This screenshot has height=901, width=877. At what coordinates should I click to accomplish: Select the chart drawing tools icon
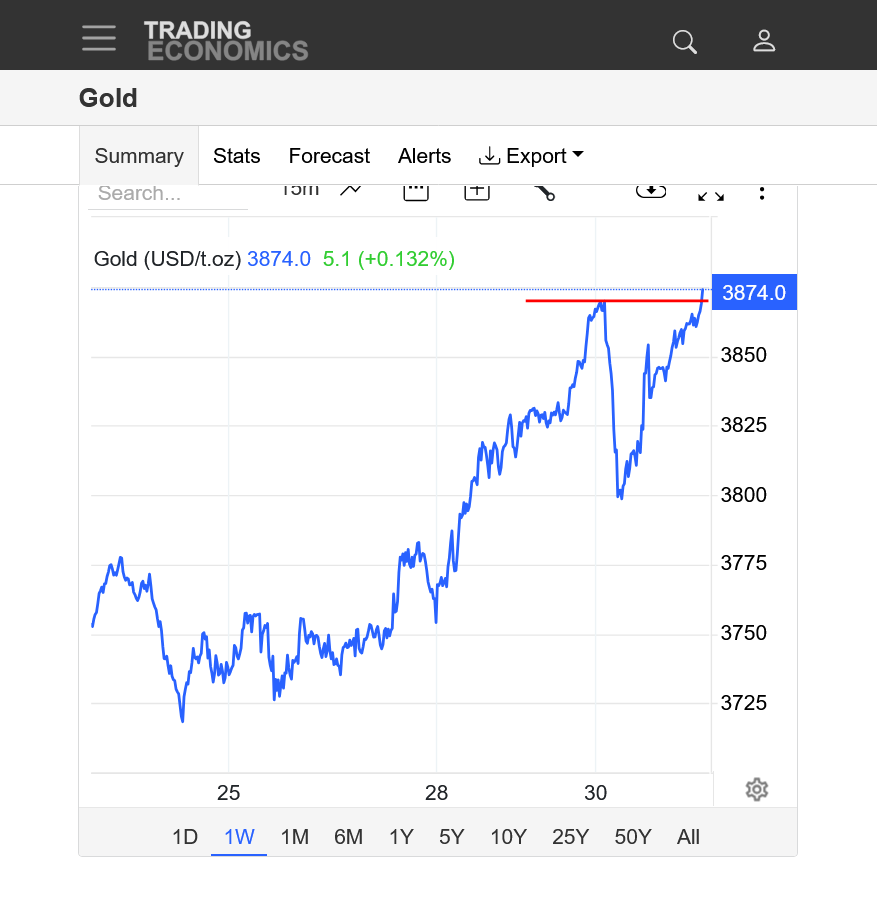(544, 192)
